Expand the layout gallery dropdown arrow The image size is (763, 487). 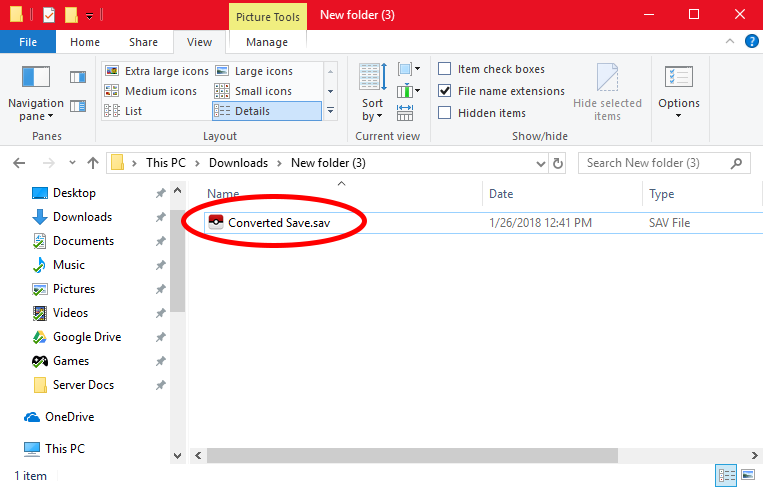coord(331,111)
